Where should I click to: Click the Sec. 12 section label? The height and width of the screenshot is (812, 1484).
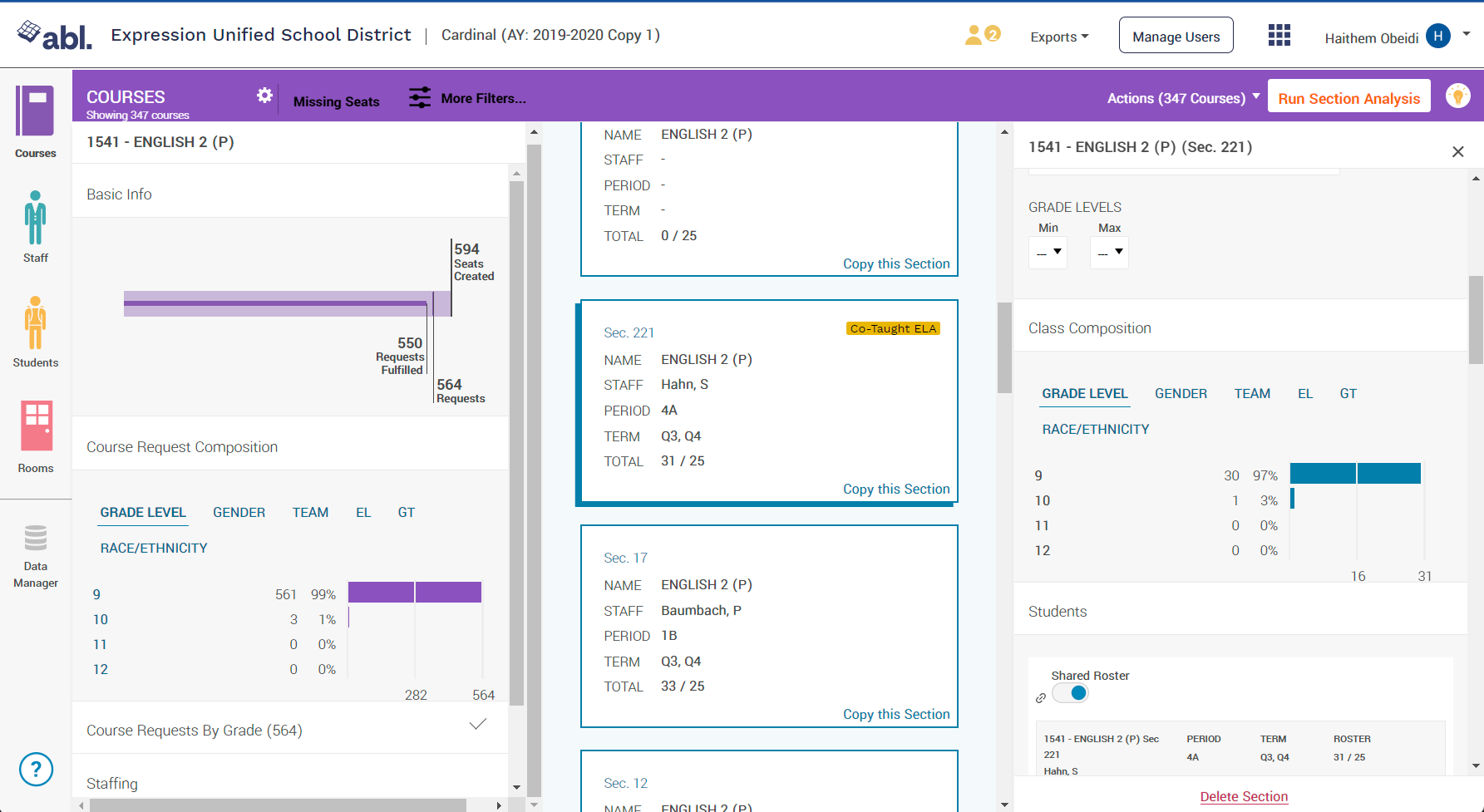pos(625,783)
